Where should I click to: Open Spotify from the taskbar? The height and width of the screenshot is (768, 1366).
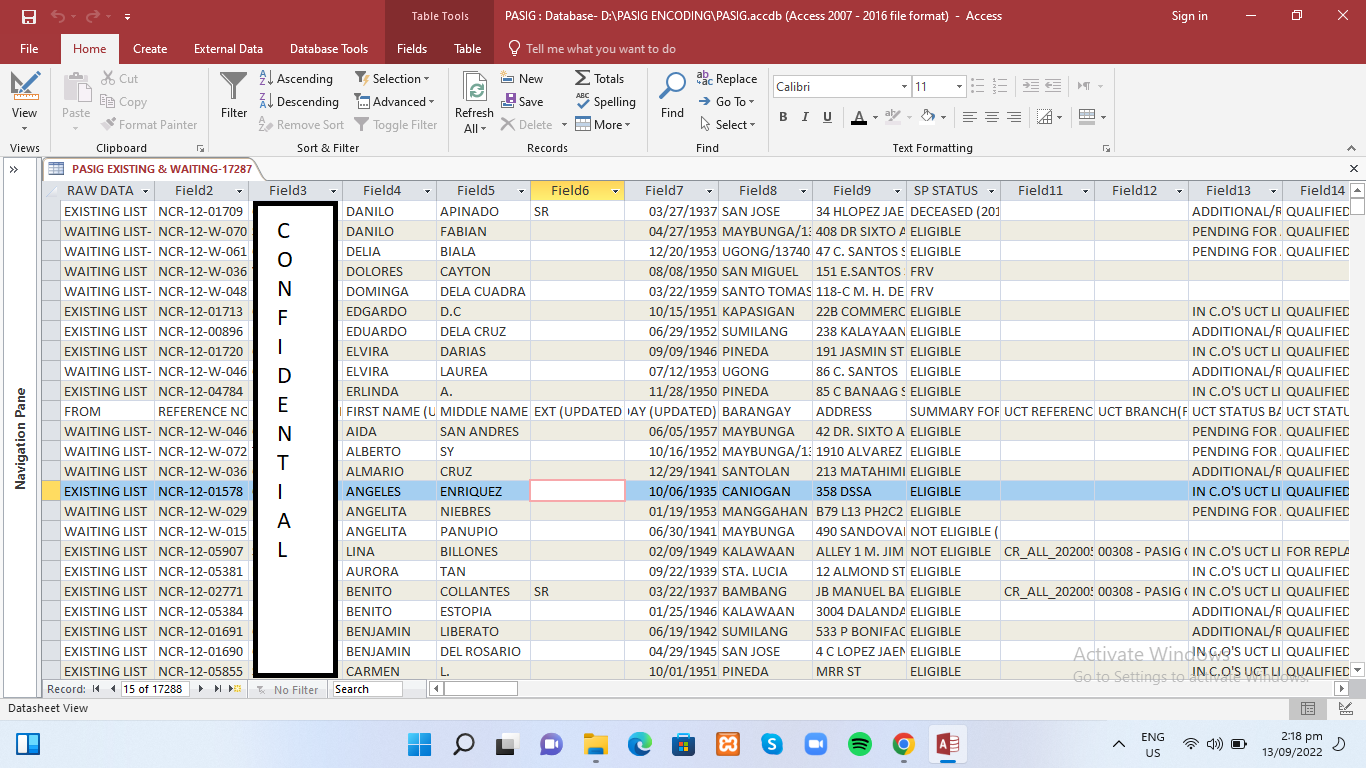click(x=859, y=744)
